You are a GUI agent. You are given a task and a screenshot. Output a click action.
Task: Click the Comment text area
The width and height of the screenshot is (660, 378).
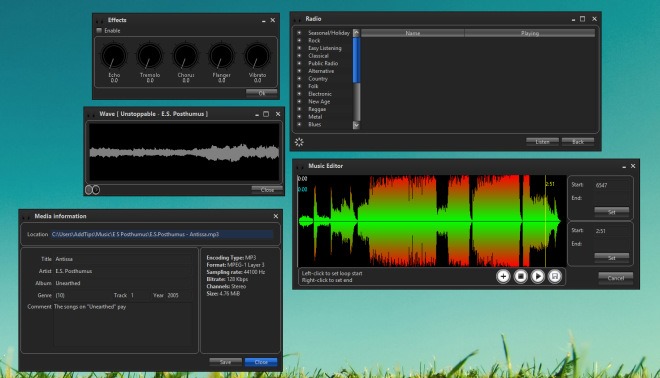coord(123,325)
